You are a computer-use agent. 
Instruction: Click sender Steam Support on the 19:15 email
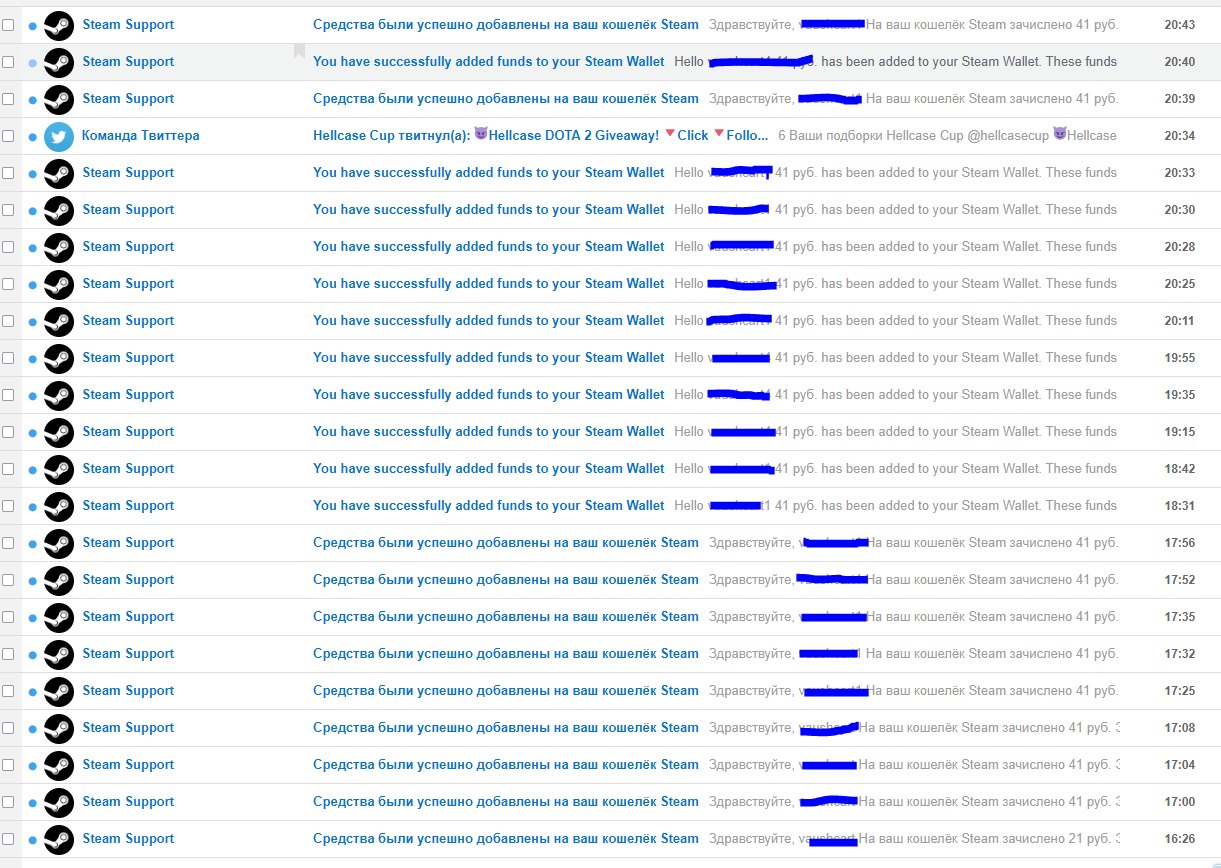pyautogui.click(x=128, y=432)
